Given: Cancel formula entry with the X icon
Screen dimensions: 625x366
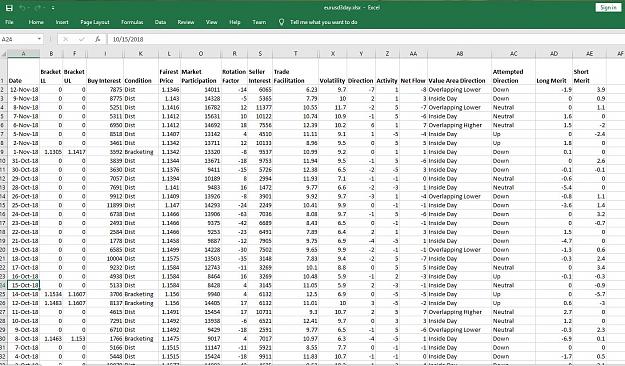Looking at the screenshot, I should click(66, 39).
